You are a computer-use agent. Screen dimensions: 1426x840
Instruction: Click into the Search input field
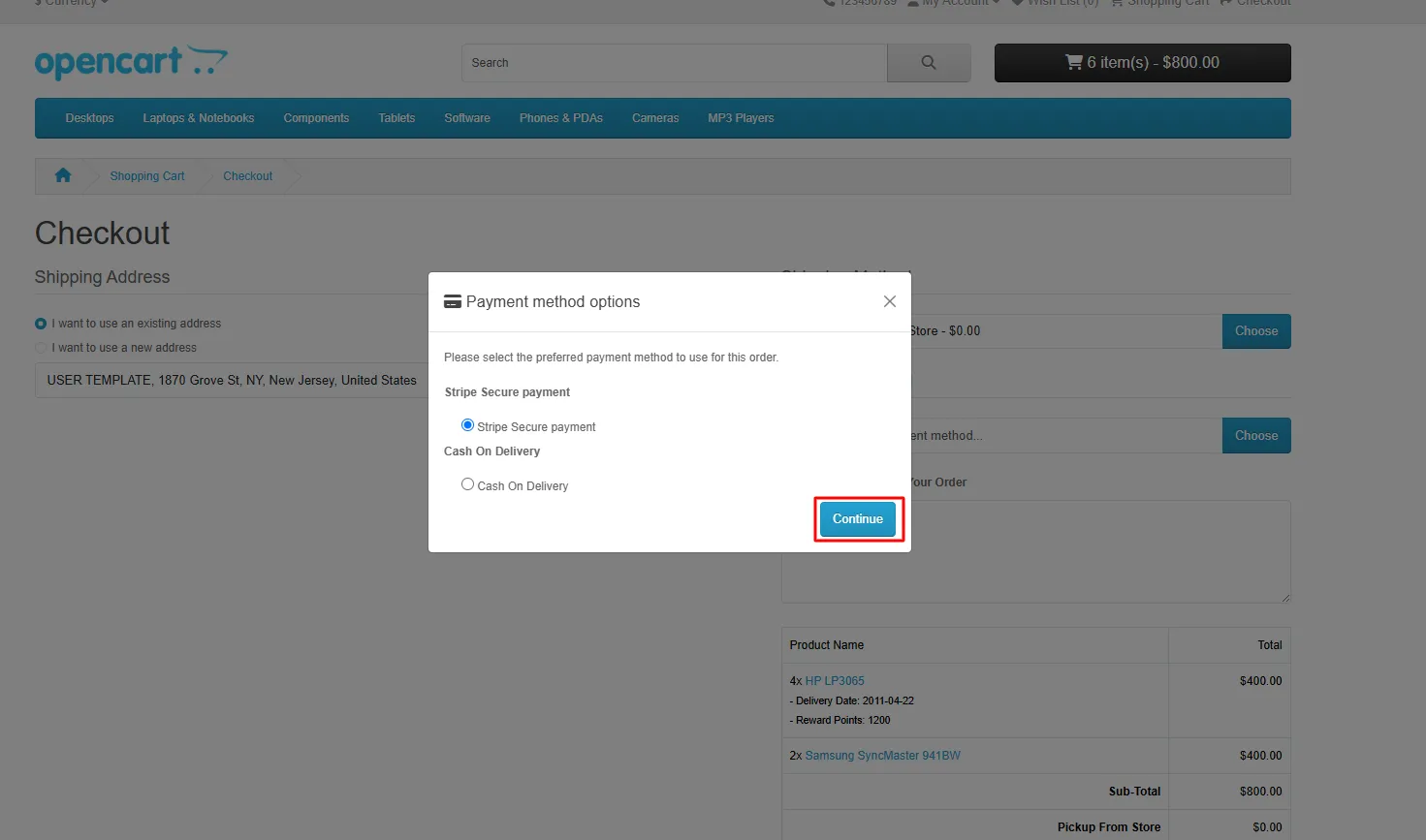tap(674, 63)
